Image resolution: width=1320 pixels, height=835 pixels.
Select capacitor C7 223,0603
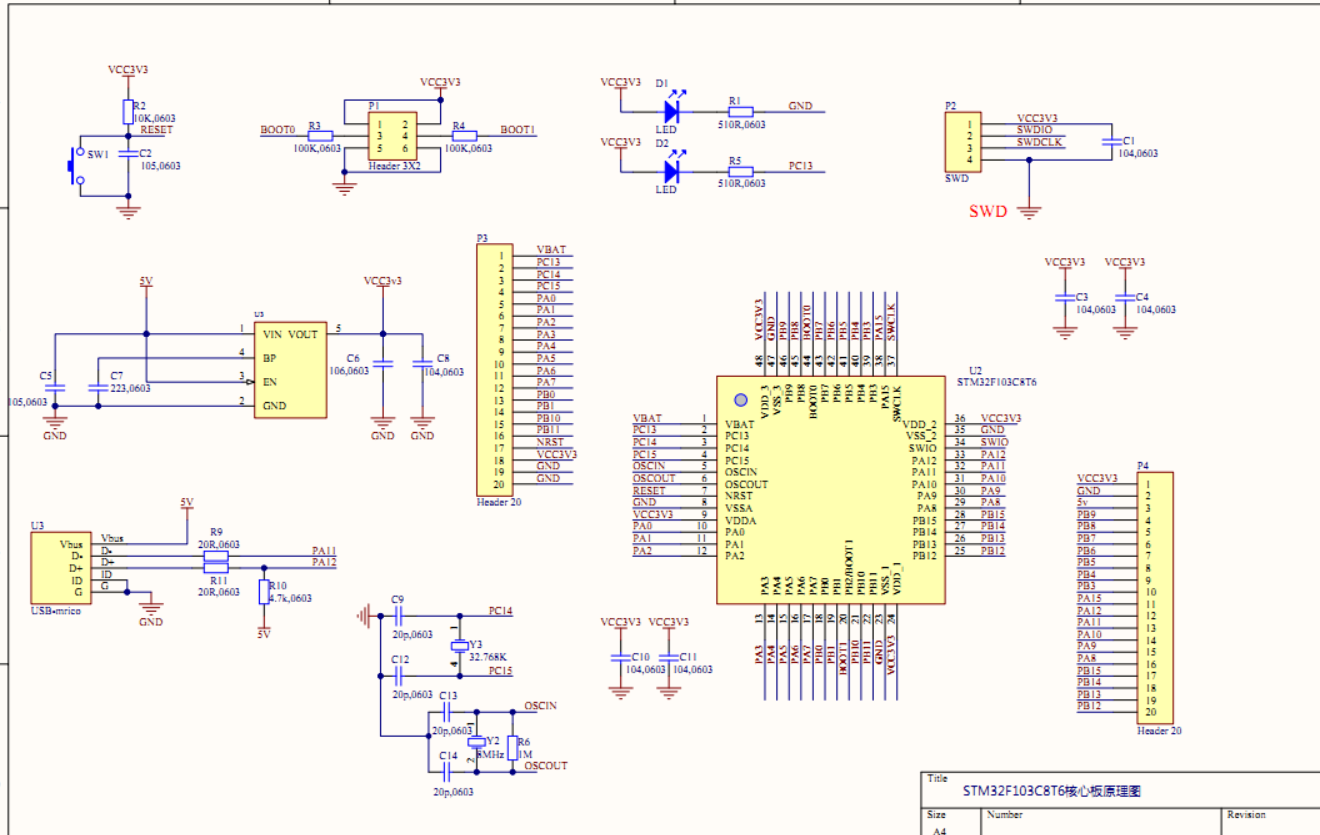(x=97, y=388)
